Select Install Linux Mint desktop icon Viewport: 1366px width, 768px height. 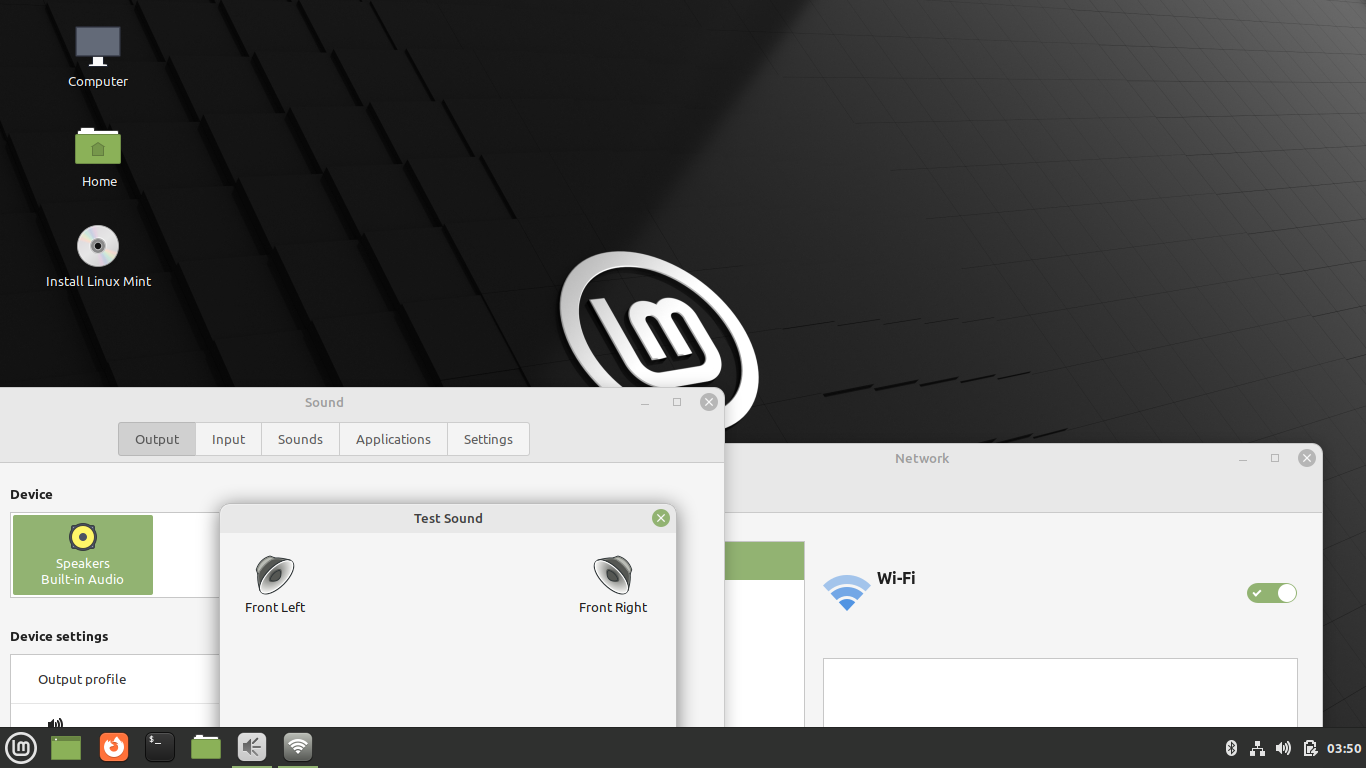pyautogui.click(x=98, y=256)
